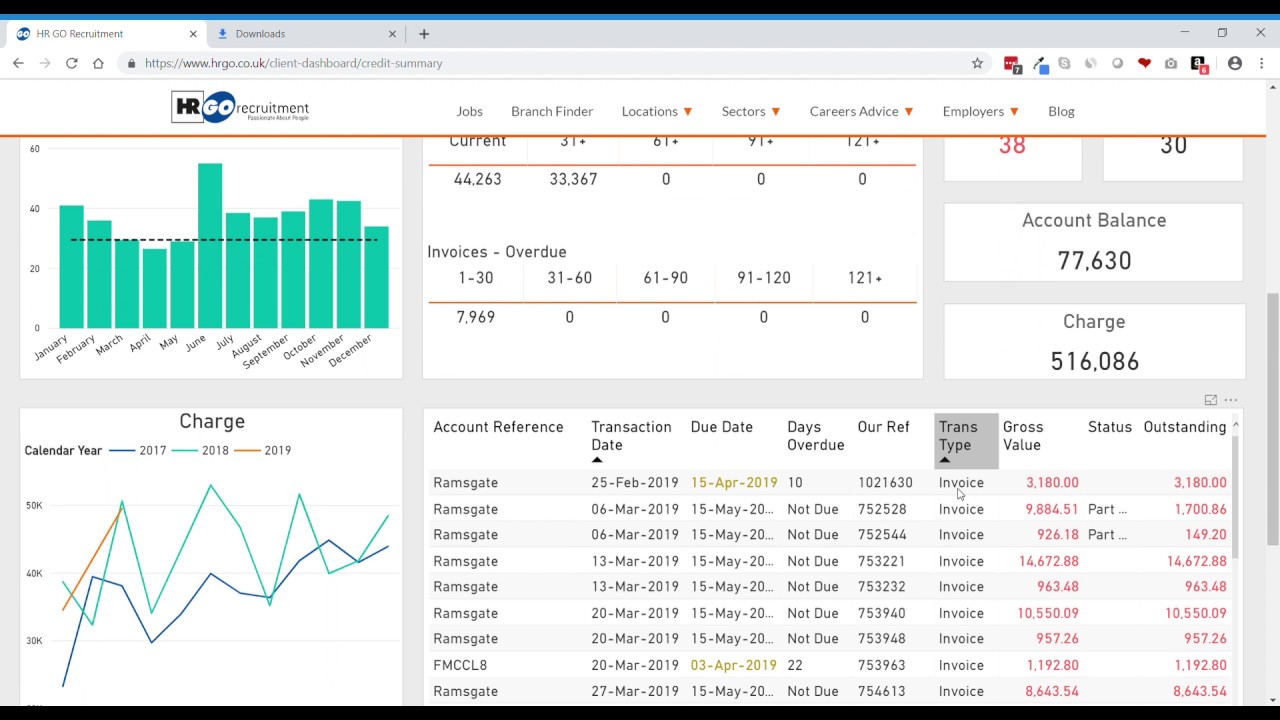Viewport: 1280px width, 720px height.
Task: Click outstanding value 1,700.86
Action: click(1200, 509)
